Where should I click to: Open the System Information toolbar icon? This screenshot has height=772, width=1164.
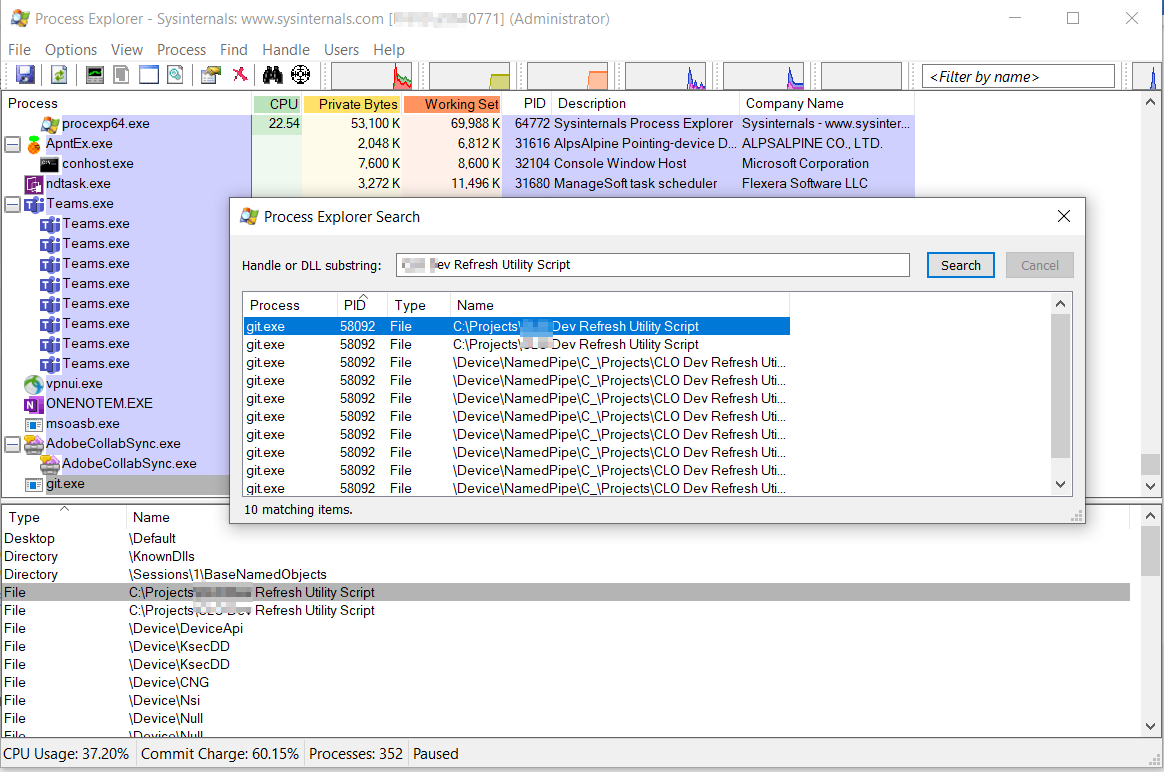point(95,75)
